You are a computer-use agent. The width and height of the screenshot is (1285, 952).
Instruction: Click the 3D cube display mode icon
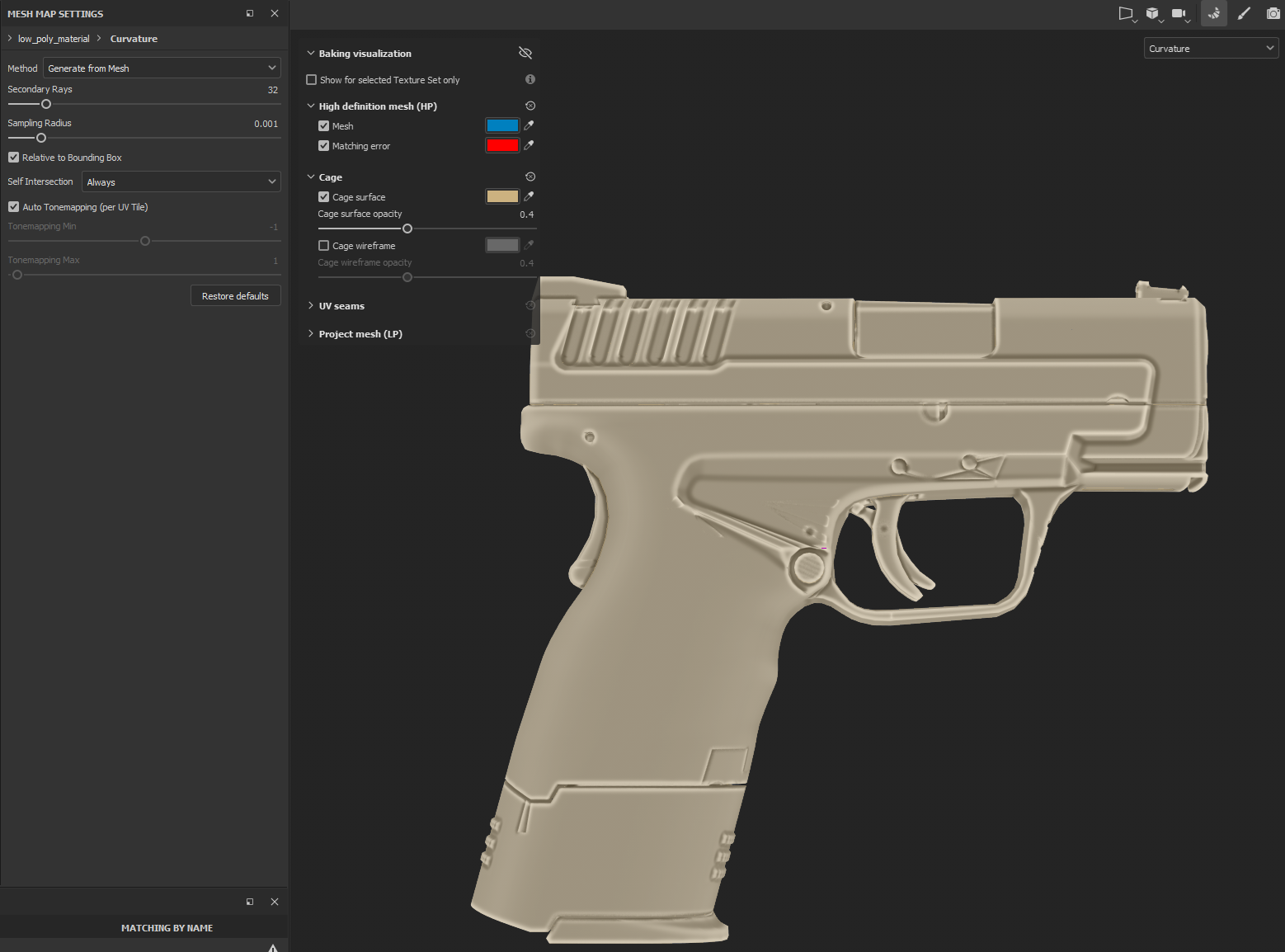tap(1152, 13)
